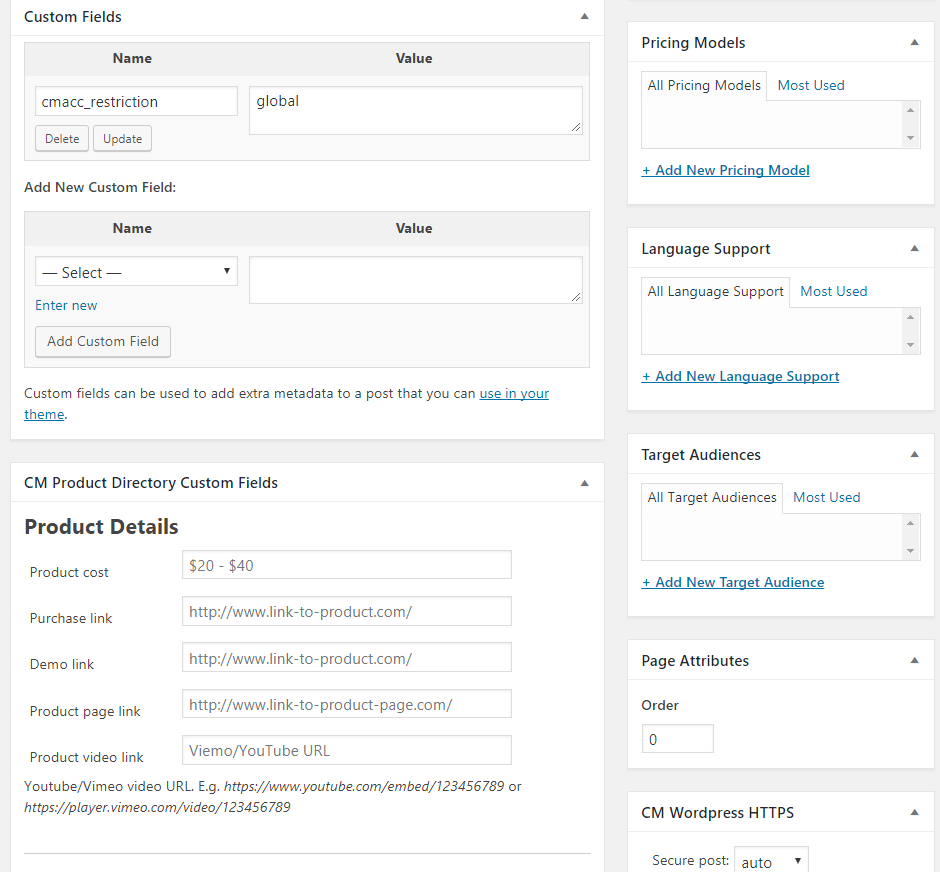Open the Secure post dropdown

click(x=770, y=861)
